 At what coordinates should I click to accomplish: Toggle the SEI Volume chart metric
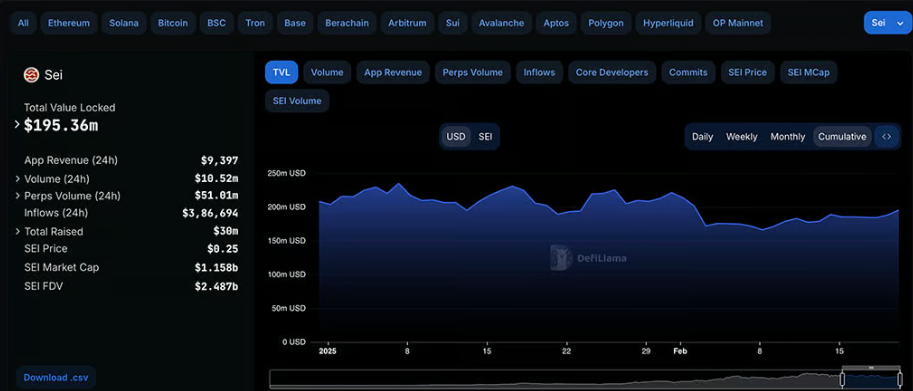tap(297, 101)
